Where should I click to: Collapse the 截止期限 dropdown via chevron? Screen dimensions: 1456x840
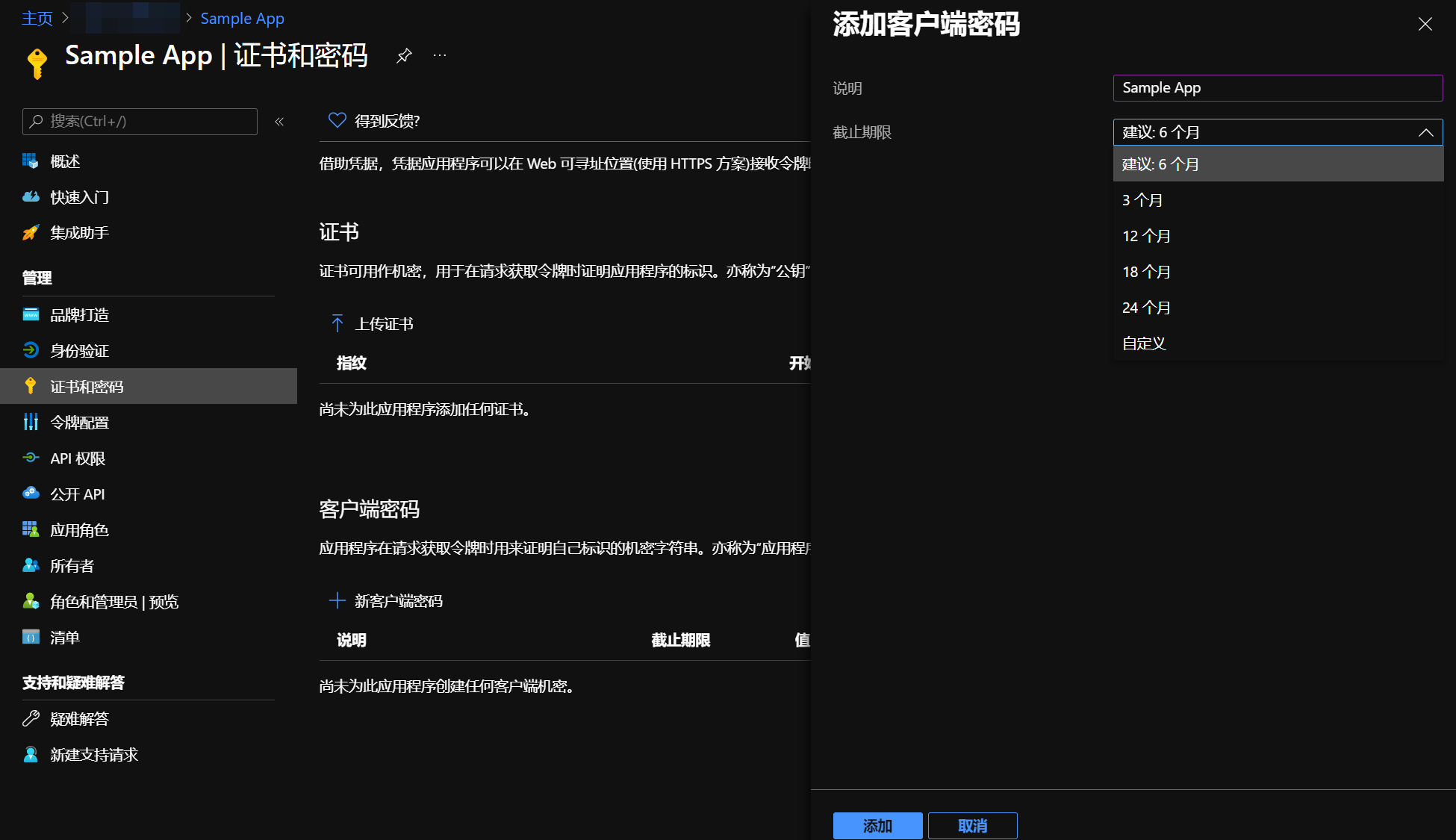pos(1425,132)
